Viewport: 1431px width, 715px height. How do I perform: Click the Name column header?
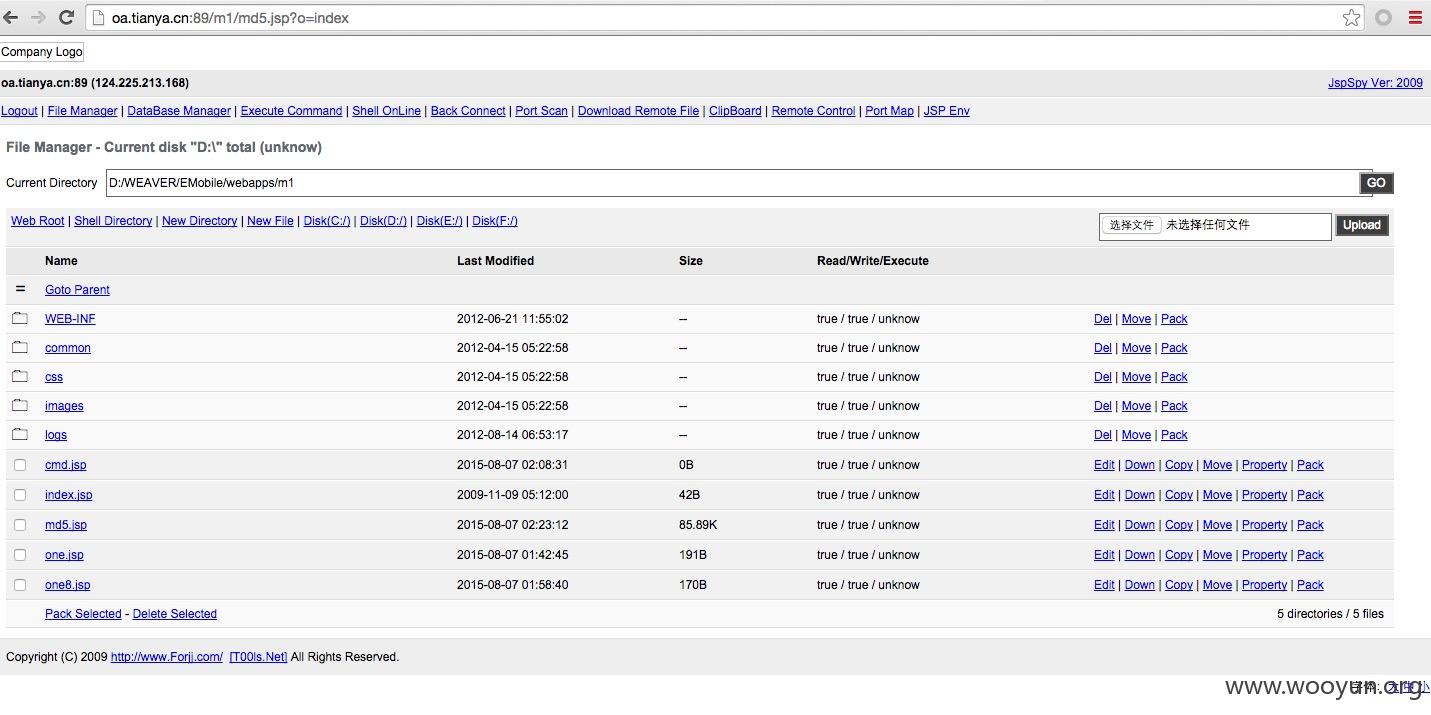tap(61, 261)
